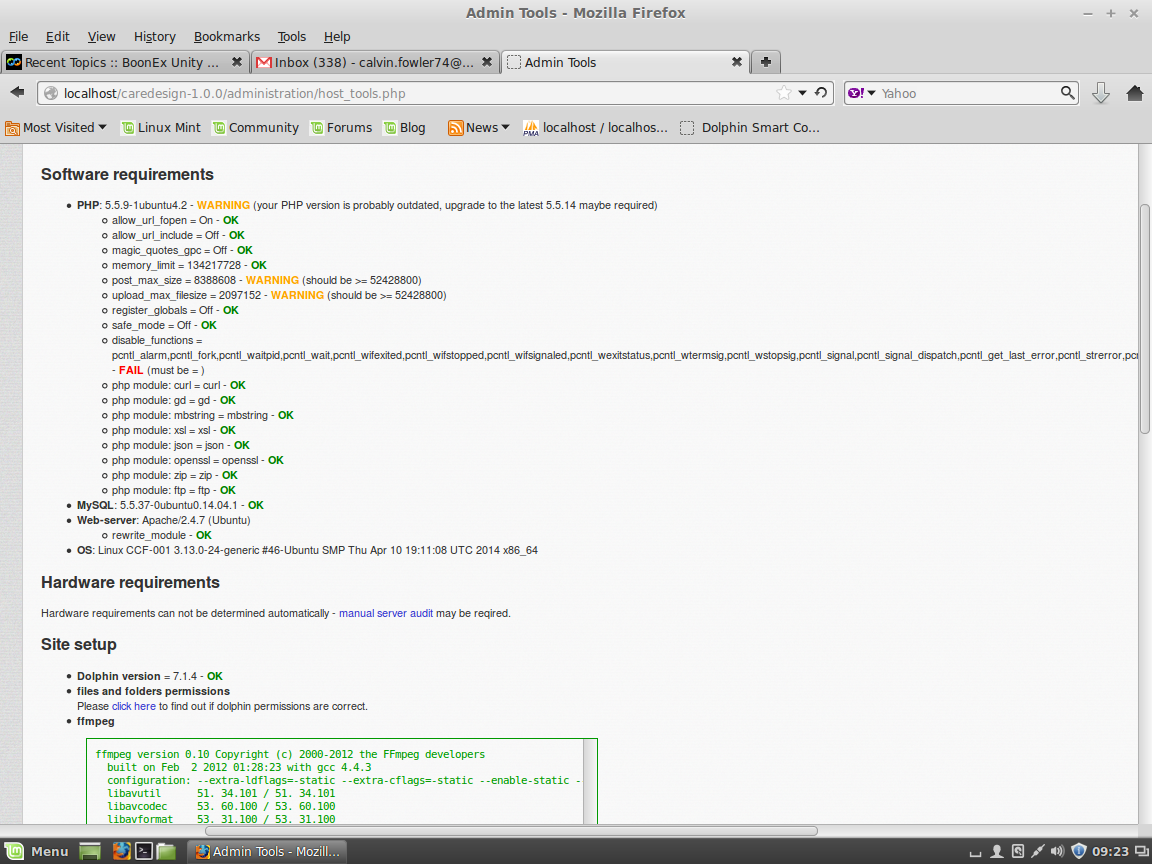Click the search magnifier icon

click(x=1068, y=93)
